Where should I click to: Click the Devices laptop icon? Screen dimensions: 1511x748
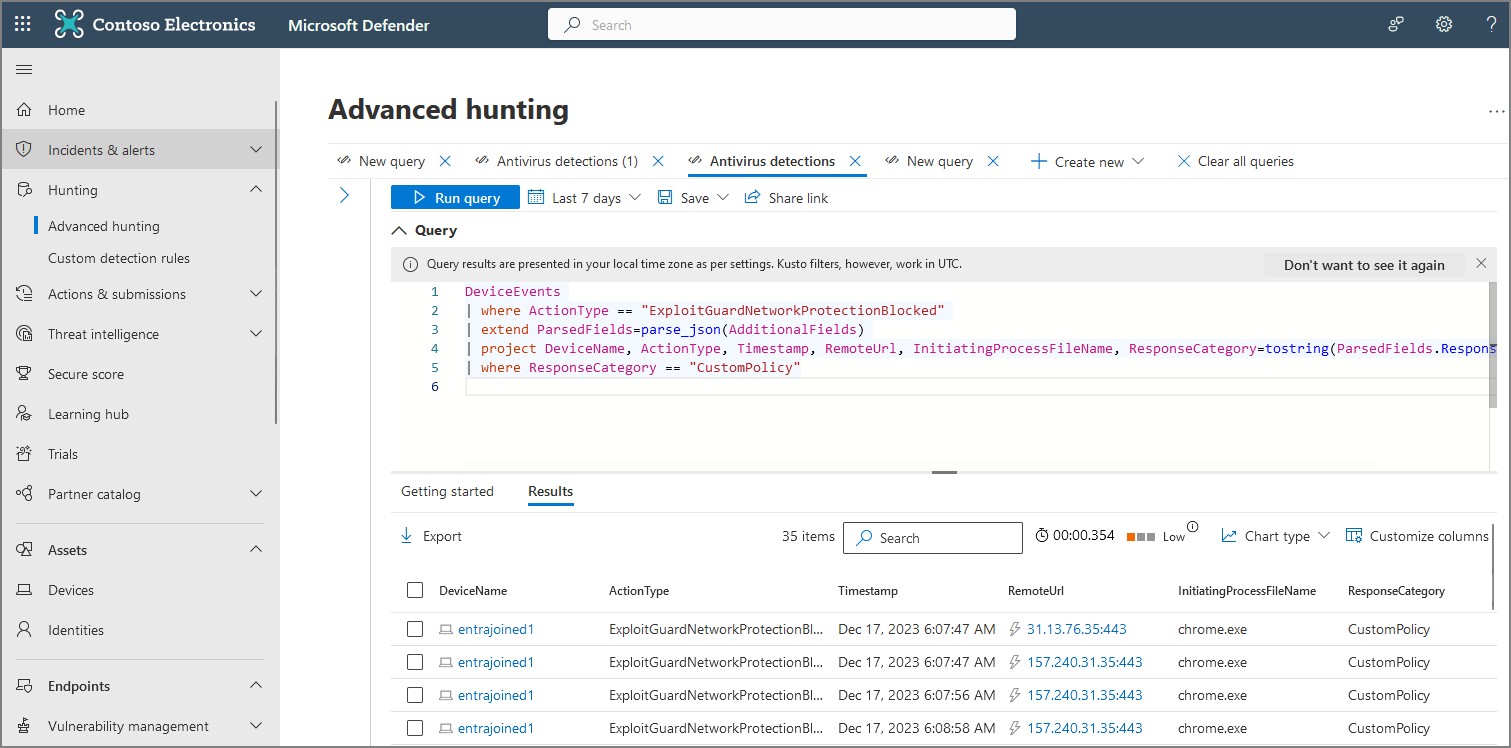tap(25, 590)
